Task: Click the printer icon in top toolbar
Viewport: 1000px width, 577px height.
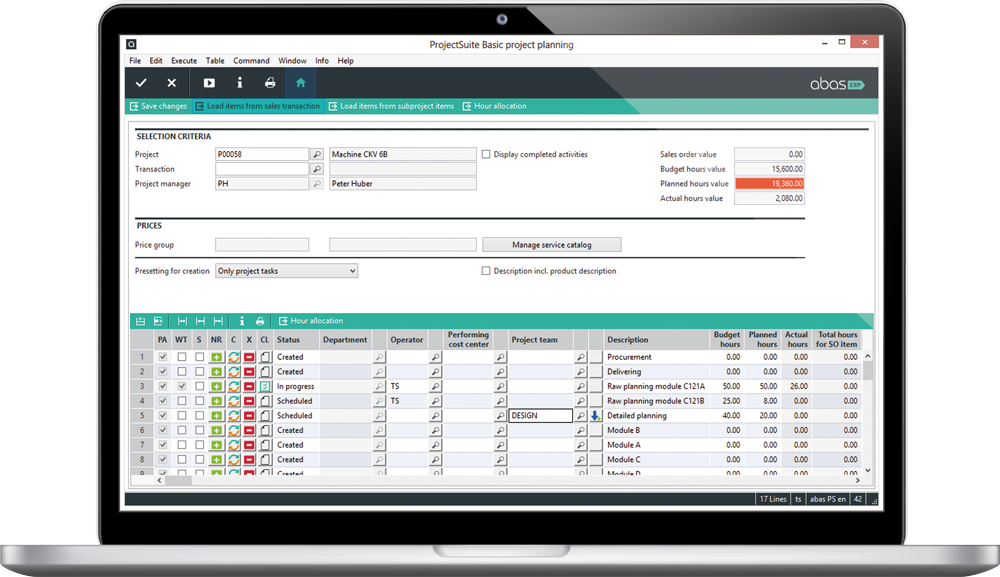Action: click(x=270, y=83)
